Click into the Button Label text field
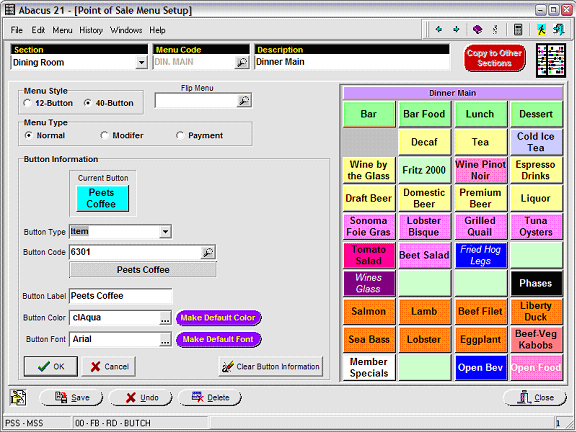The width and height of the screenshot is (576, 432). coord(120,296)
